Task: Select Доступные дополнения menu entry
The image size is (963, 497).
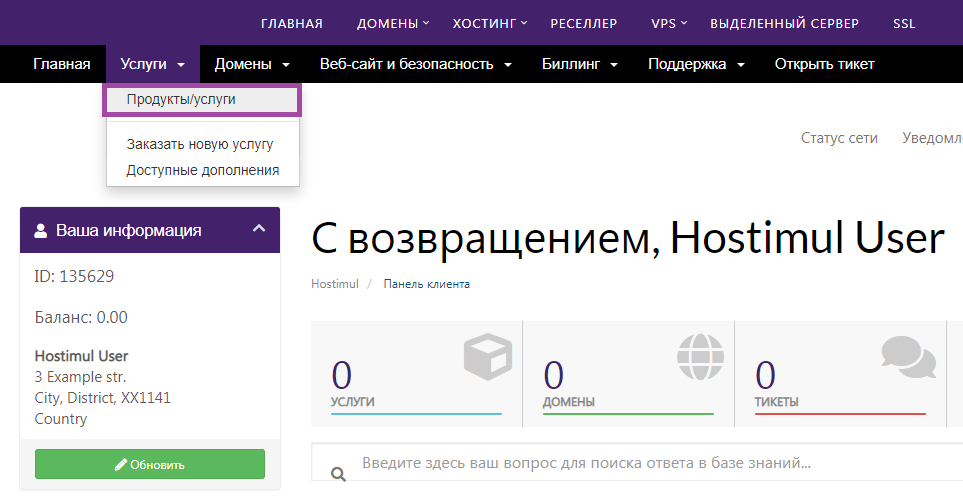Action: click(202, 170)
